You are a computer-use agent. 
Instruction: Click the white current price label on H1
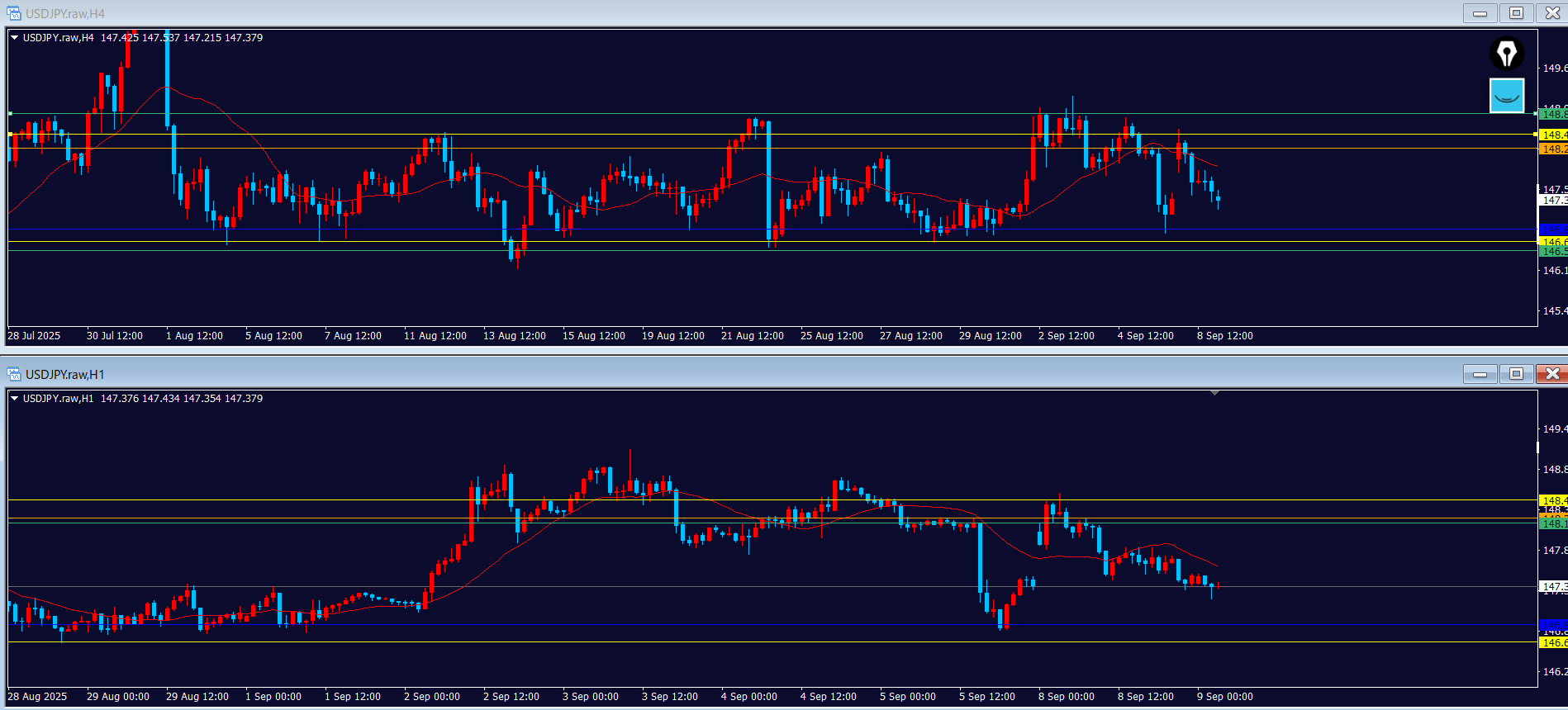[x=1552, y=587]
